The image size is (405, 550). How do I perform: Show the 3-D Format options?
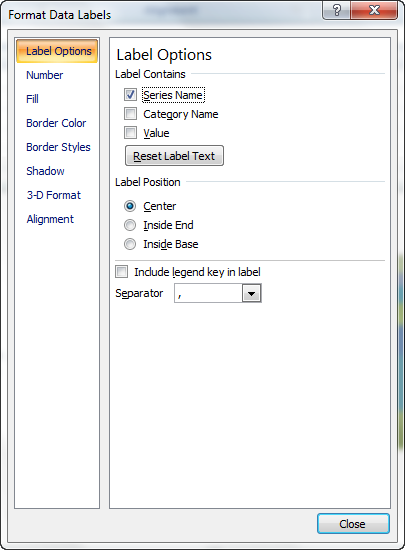pos(54,195)
